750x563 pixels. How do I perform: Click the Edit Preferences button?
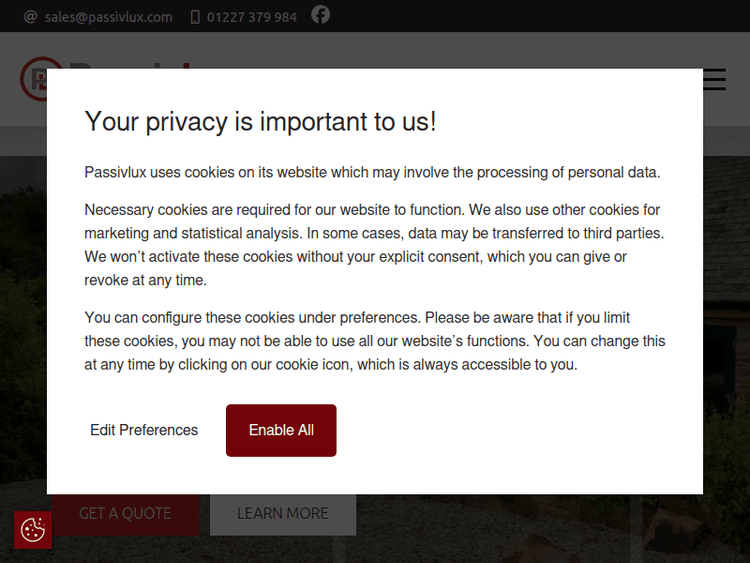(x=144, y=430)
